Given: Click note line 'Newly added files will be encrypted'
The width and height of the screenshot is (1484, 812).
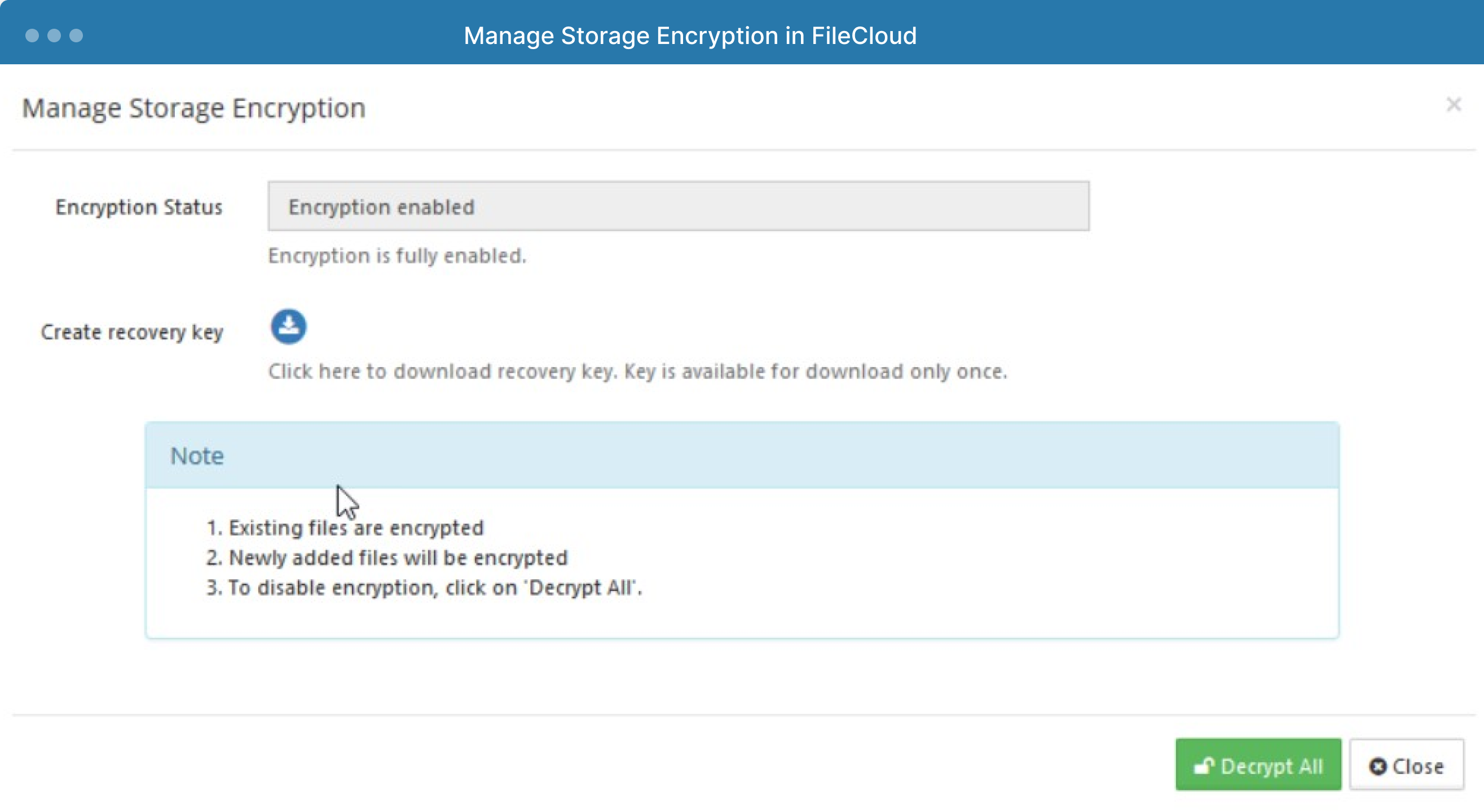Looking at the screenshot, I should [386, 558].
